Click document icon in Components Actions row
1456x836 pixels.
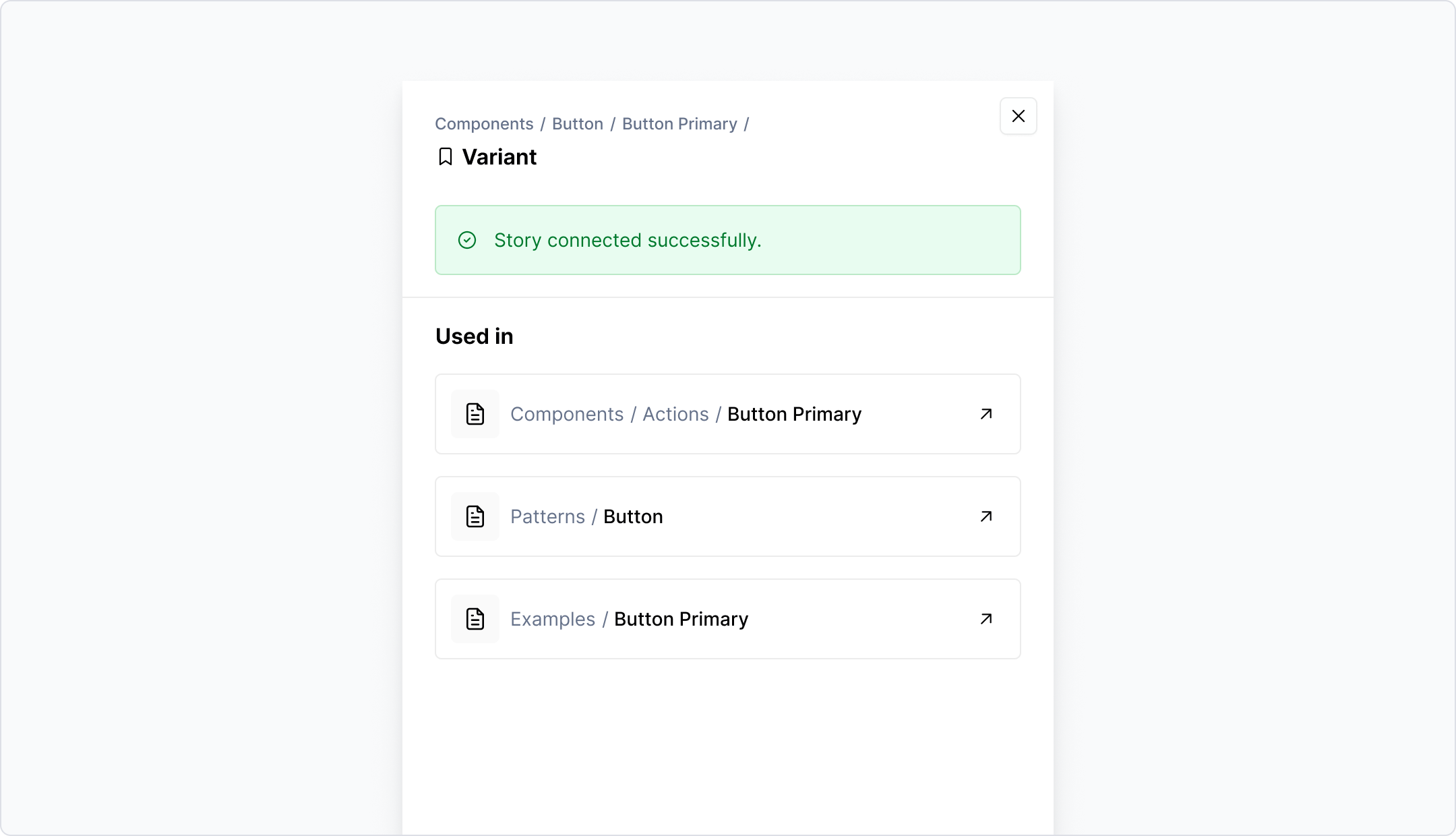pyautogui.click(x=475, y=414)
